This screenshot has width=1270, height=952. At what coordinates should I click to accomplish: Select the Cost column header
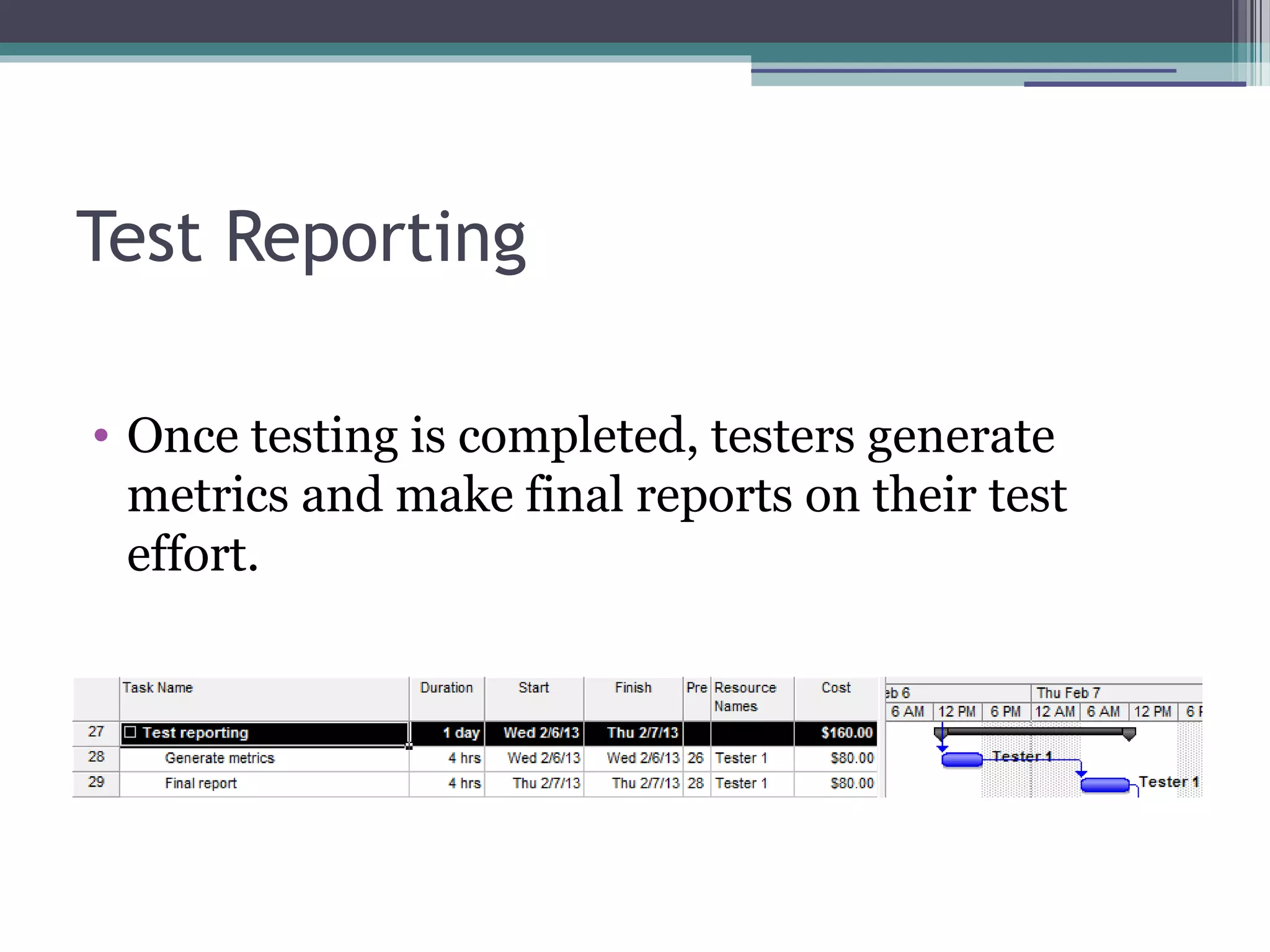[836, 699]
